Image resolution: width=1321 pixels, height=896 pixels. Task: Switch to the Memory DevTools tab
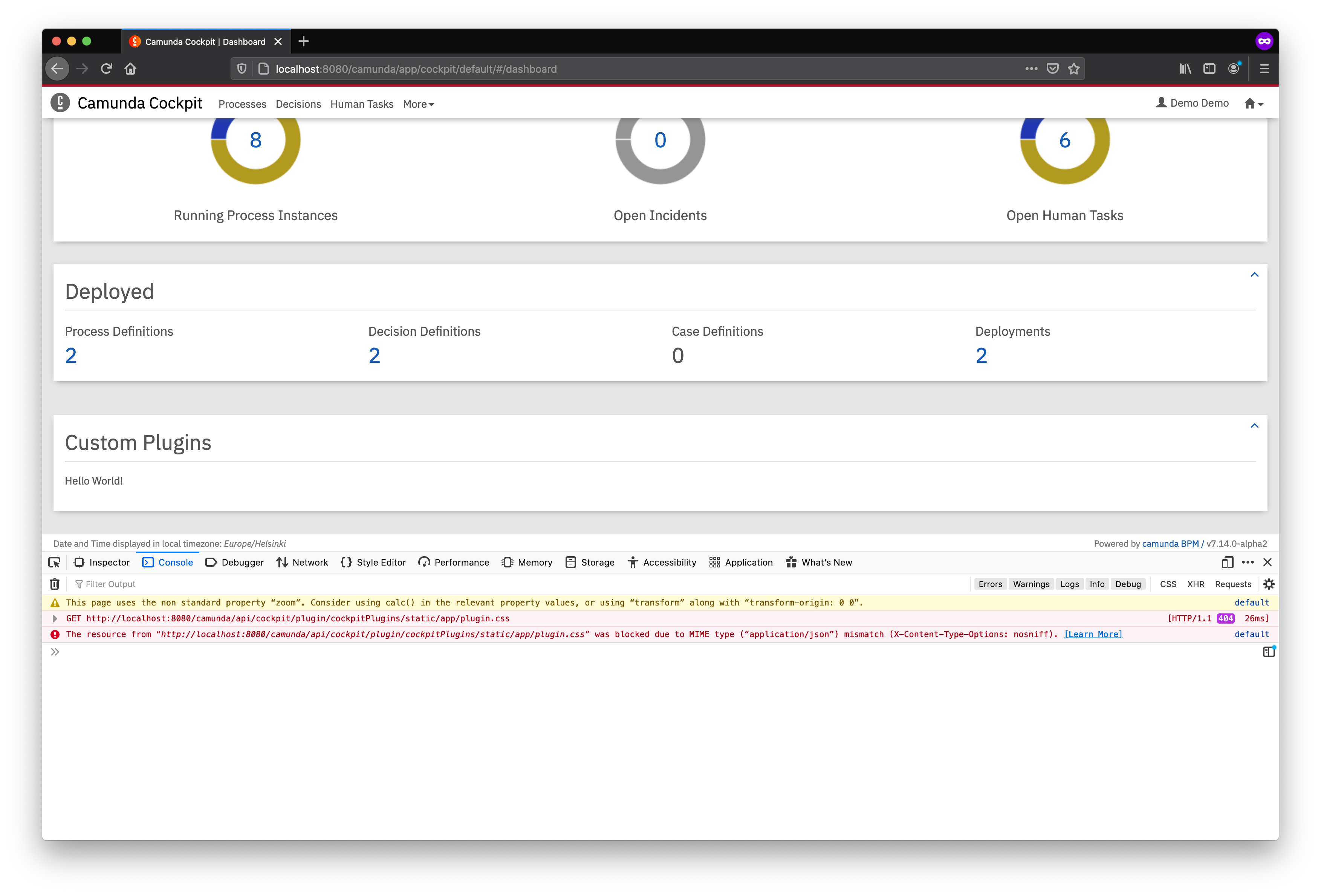pyautogui.click(x=527, y=562)
